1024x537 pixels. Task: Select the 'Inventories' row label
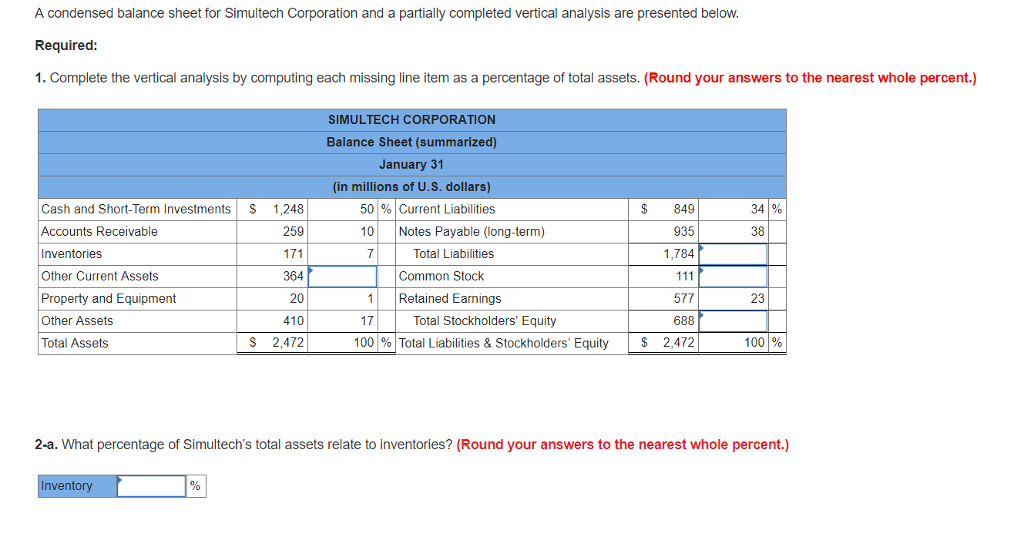(72, 253)
